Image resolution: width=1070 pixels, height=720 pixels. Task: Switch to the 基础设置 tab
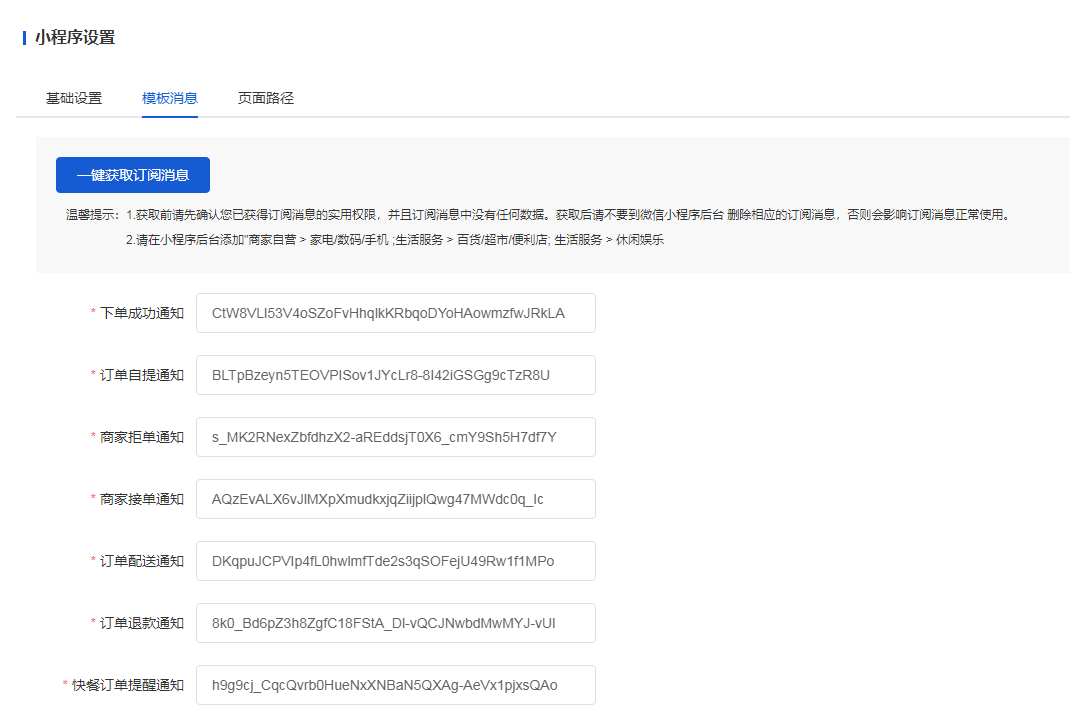click(x=74, y=98)
